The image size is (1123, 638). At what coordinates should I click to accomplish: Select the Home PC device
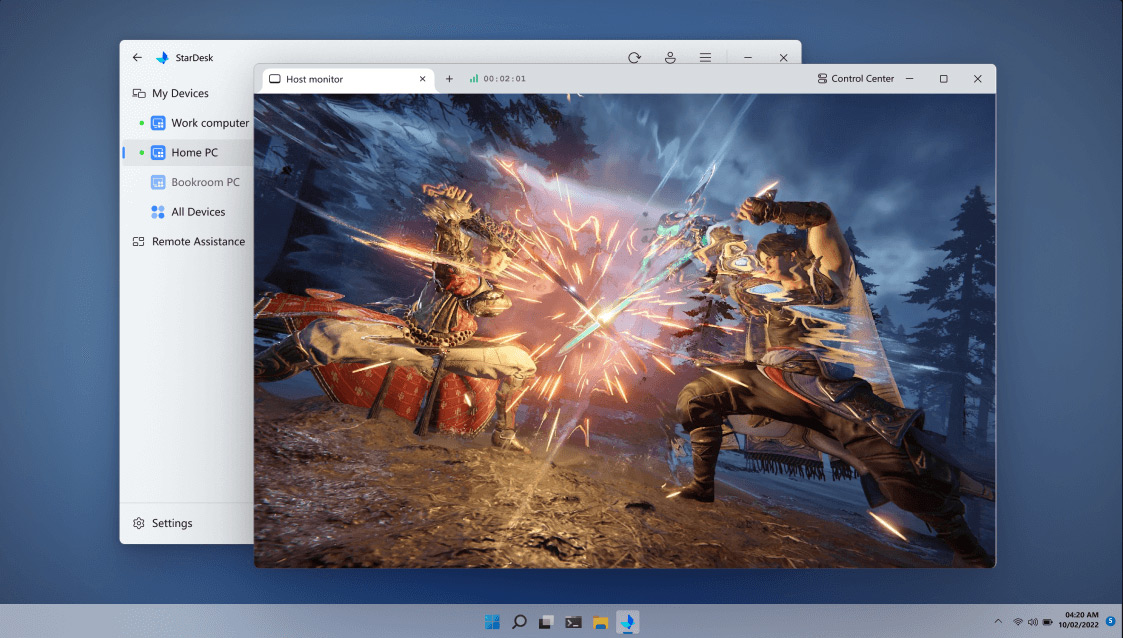click(x=188, y=153)
